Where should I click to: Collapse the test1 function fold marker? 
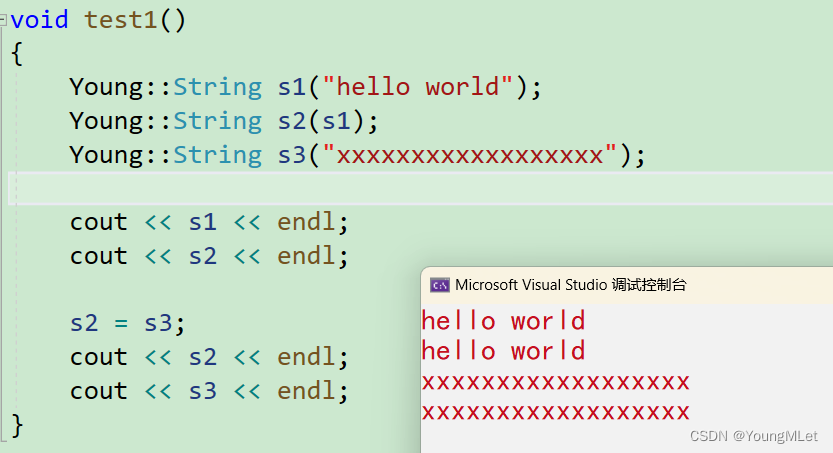pos(3,20)
